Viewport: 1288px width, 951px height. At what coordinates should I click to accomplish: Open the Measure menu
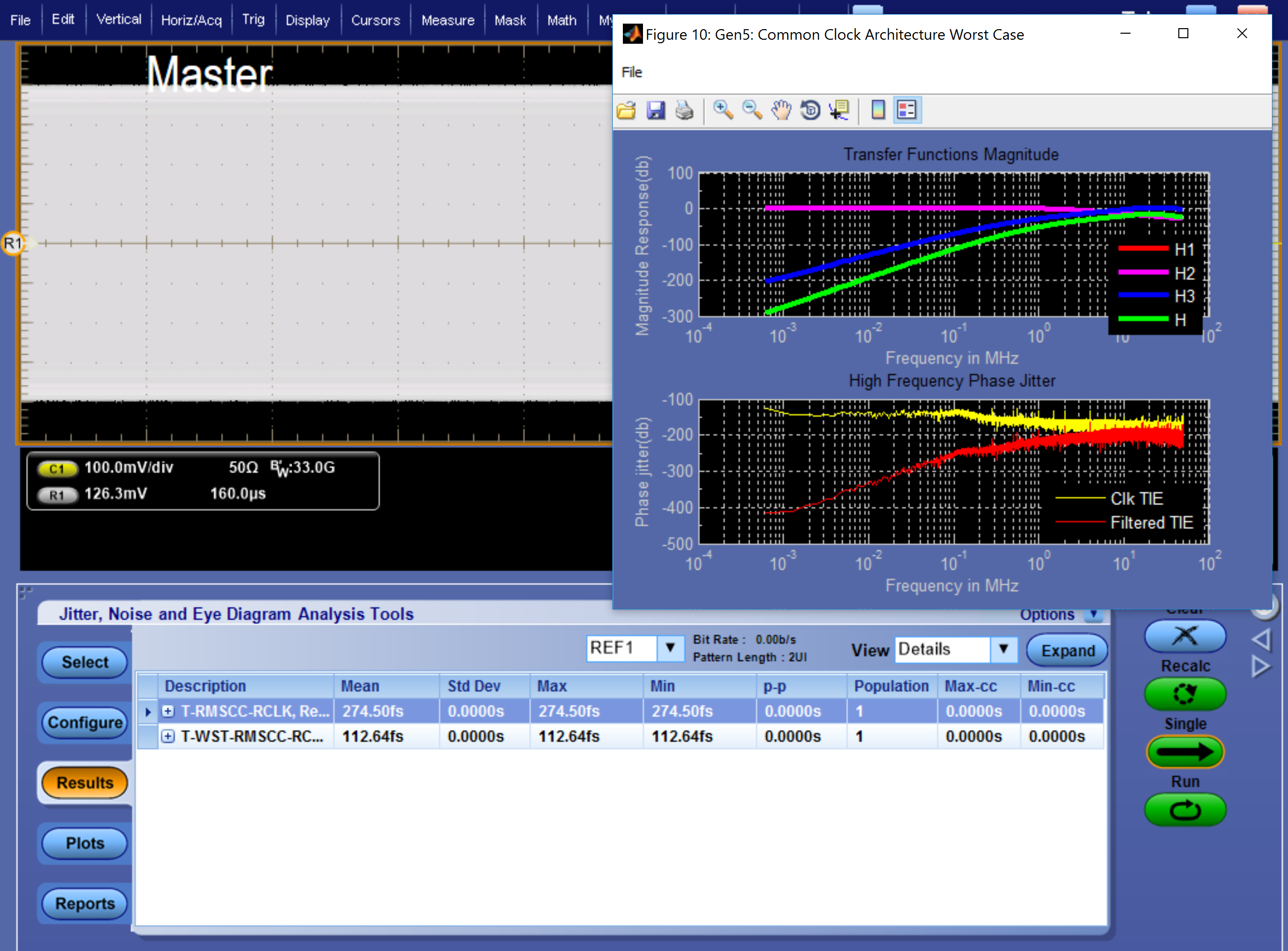(447, 20)
